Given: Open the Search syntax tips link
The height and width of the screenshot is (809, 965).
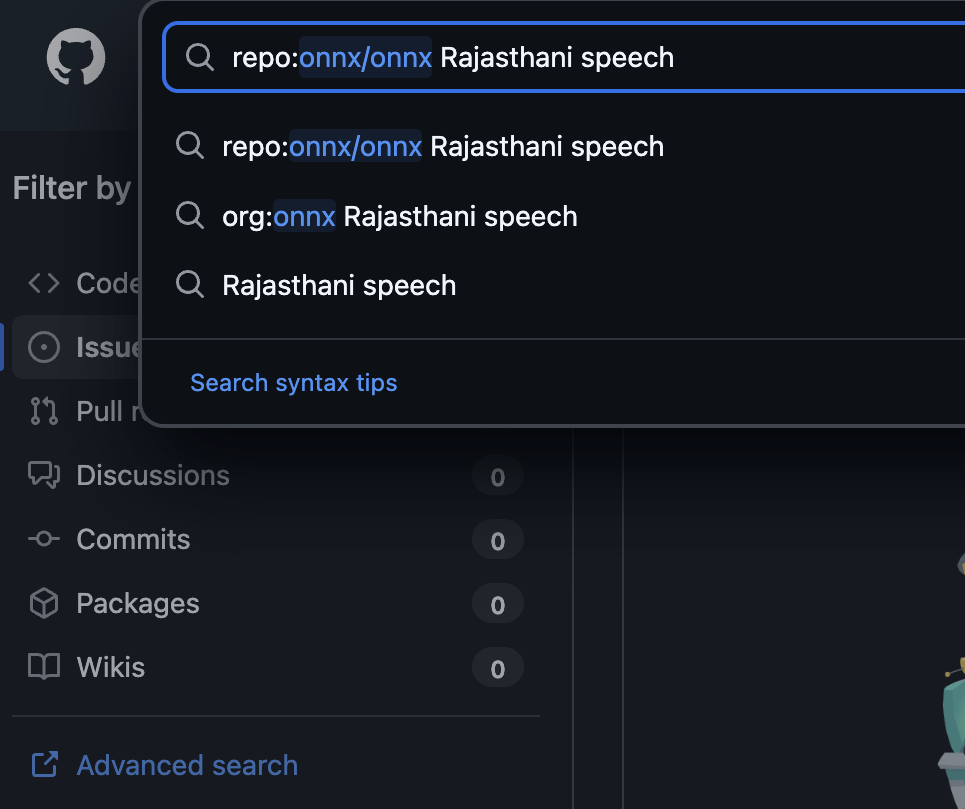Looking at the screenshot, I should (293, 383).
